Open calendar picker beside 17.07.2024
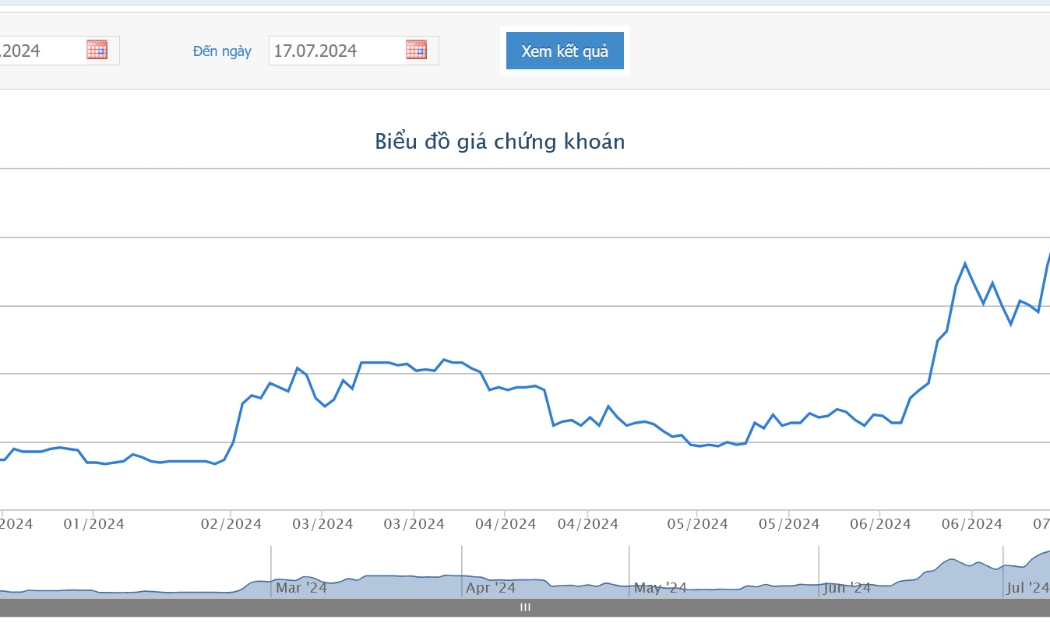The image size is (1050, 630). (x=416, y=50)
